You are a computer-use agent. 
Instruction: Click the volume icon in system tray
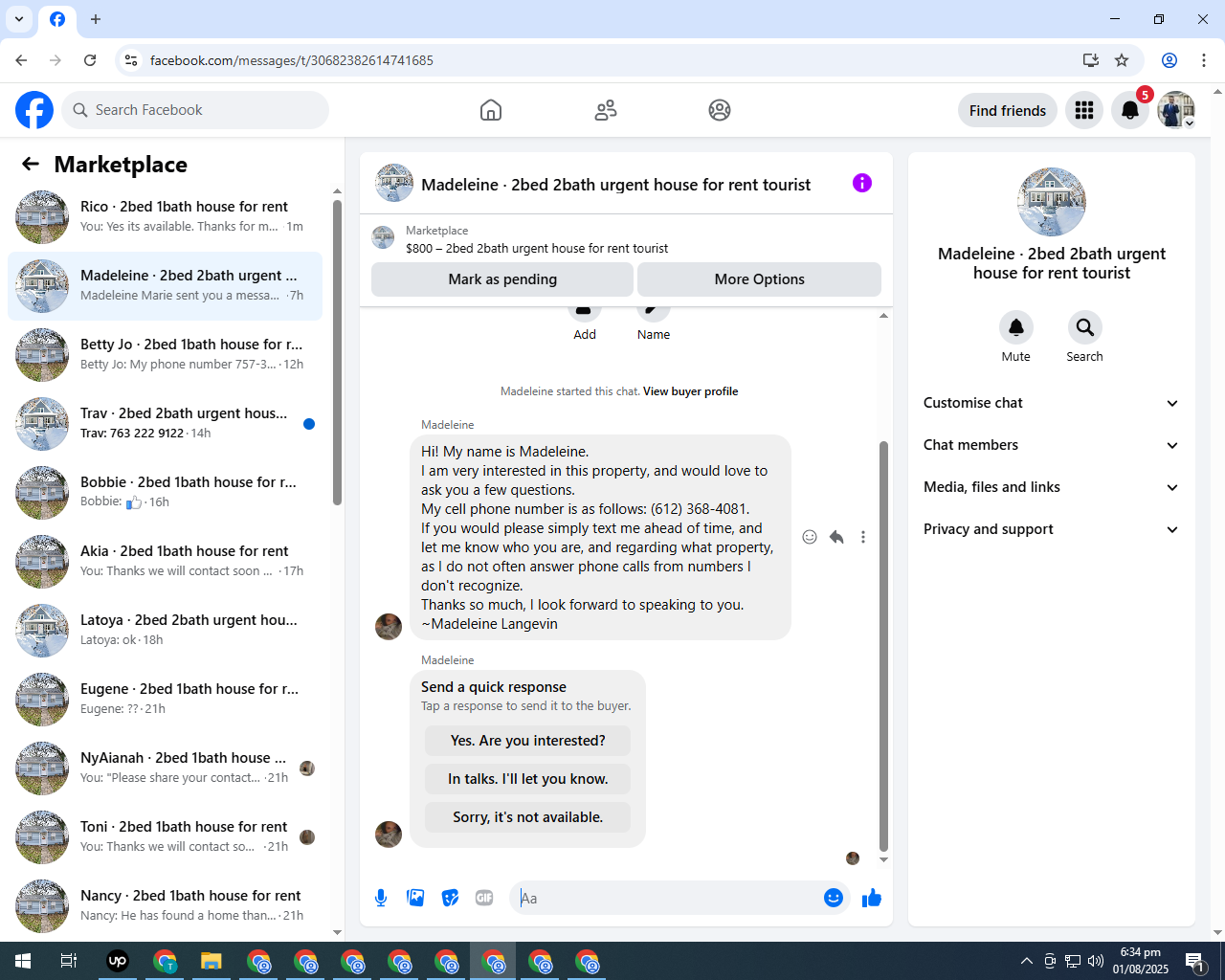(1096, 961)
